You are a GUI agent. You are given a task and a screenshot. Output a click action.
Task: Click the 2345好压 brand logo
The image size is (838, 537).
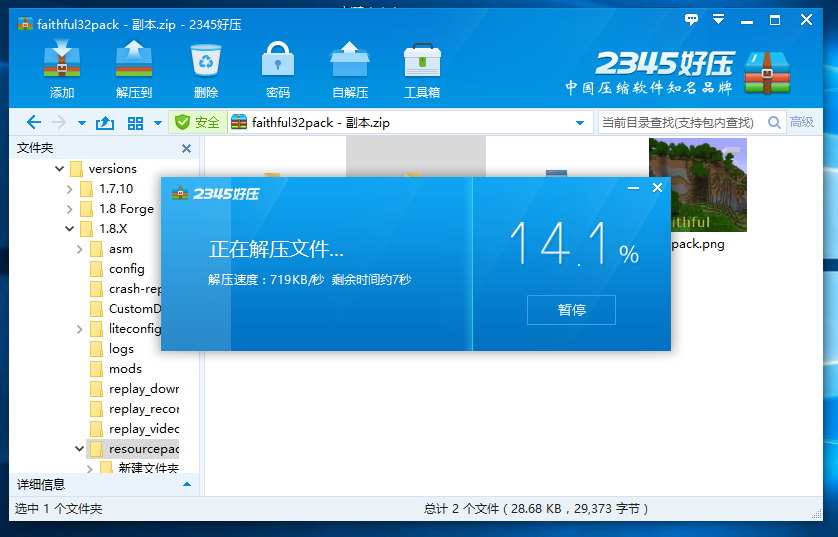click(678, 73)
